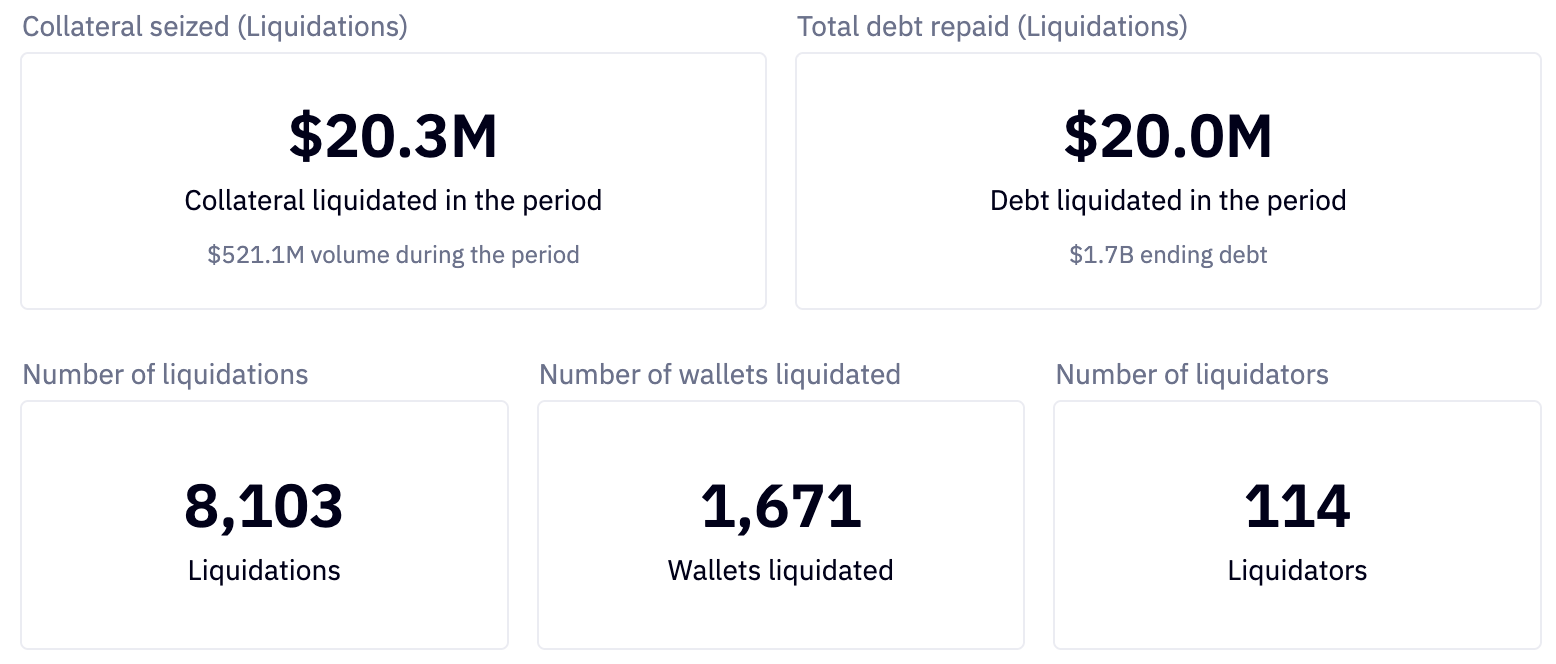Click the Debt liquidated in the period label

[1168, 201]
